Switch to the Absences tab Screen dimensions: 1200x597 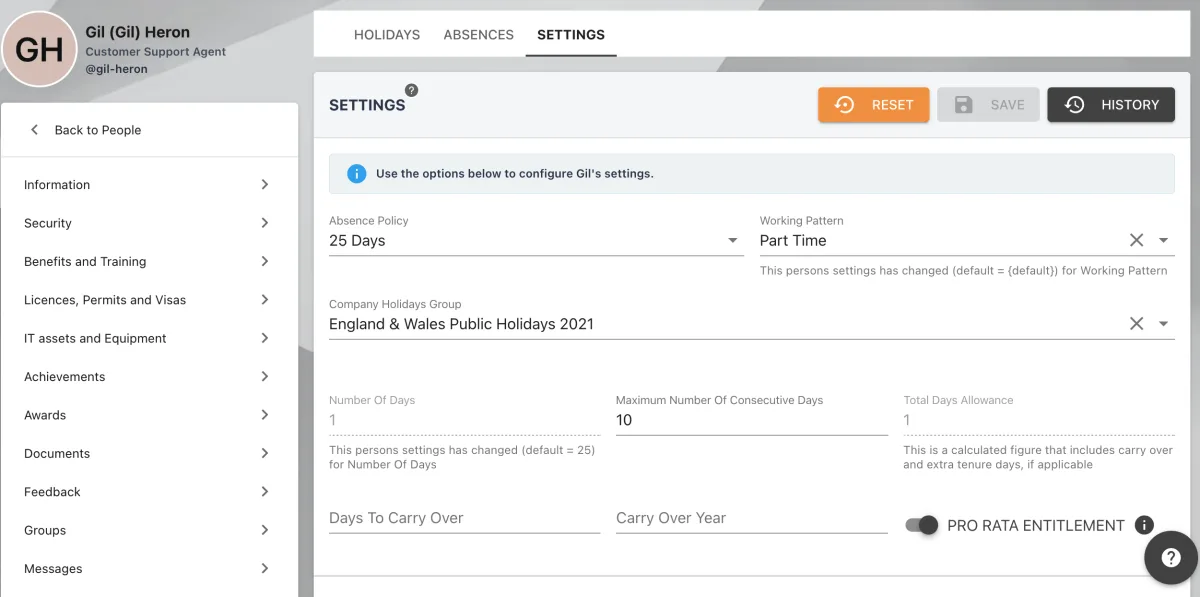(x=479, y=34)
